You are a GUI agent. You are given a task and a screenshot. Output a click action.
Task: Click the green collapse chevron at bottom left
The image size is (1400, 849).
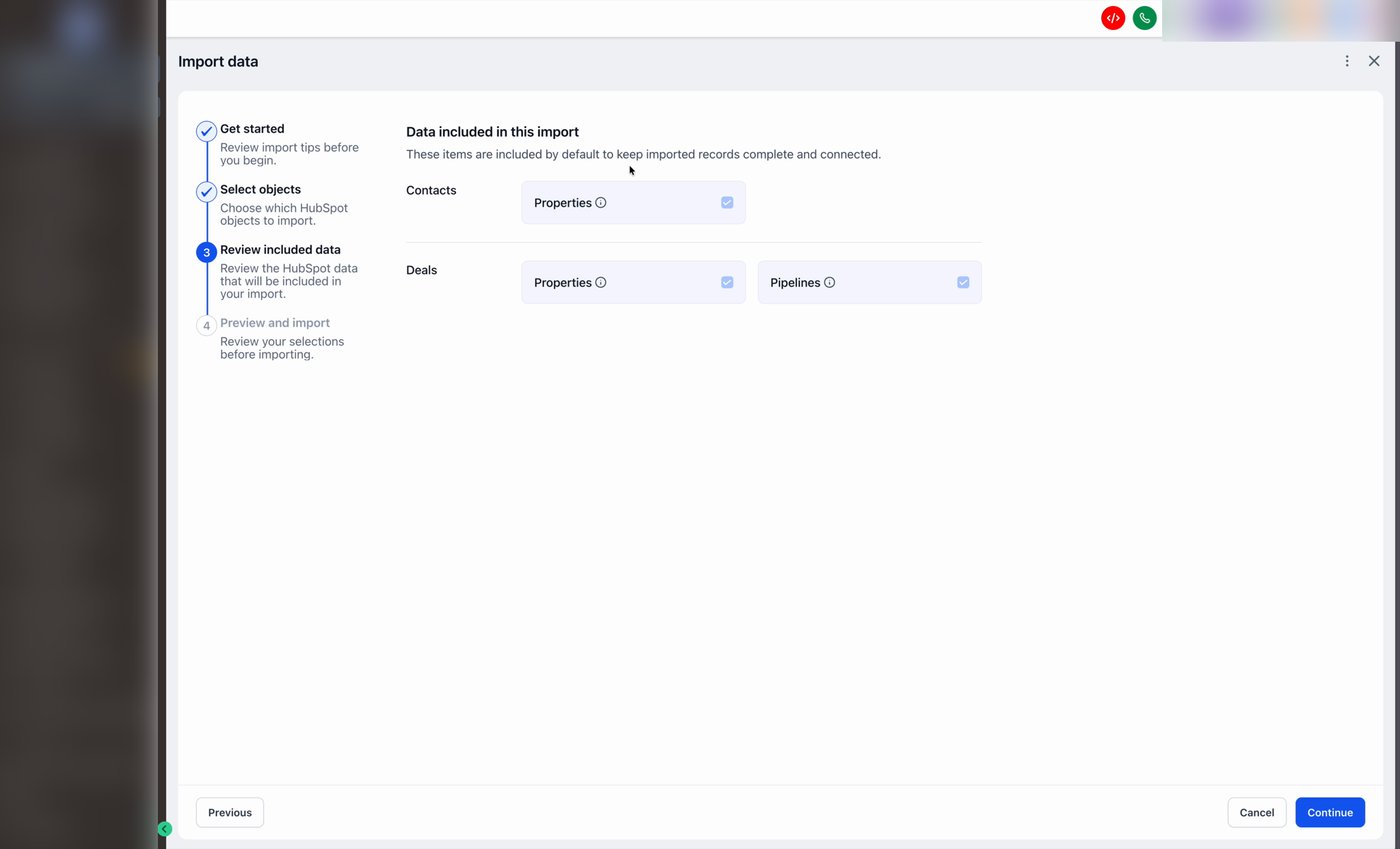(165, 829)
